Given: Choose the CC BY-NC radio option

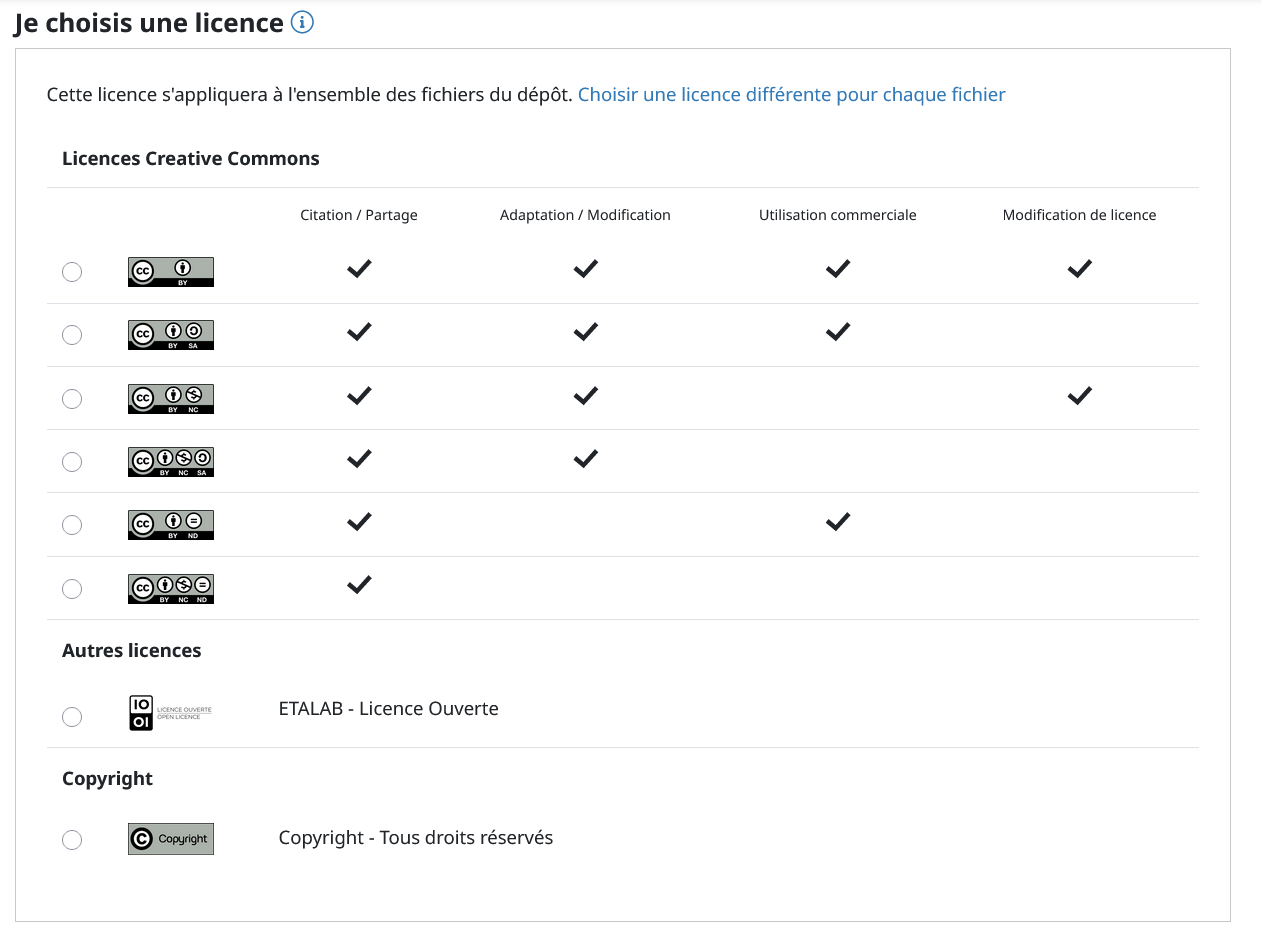Looking at the screenshot, I should (x=72, y=399).
